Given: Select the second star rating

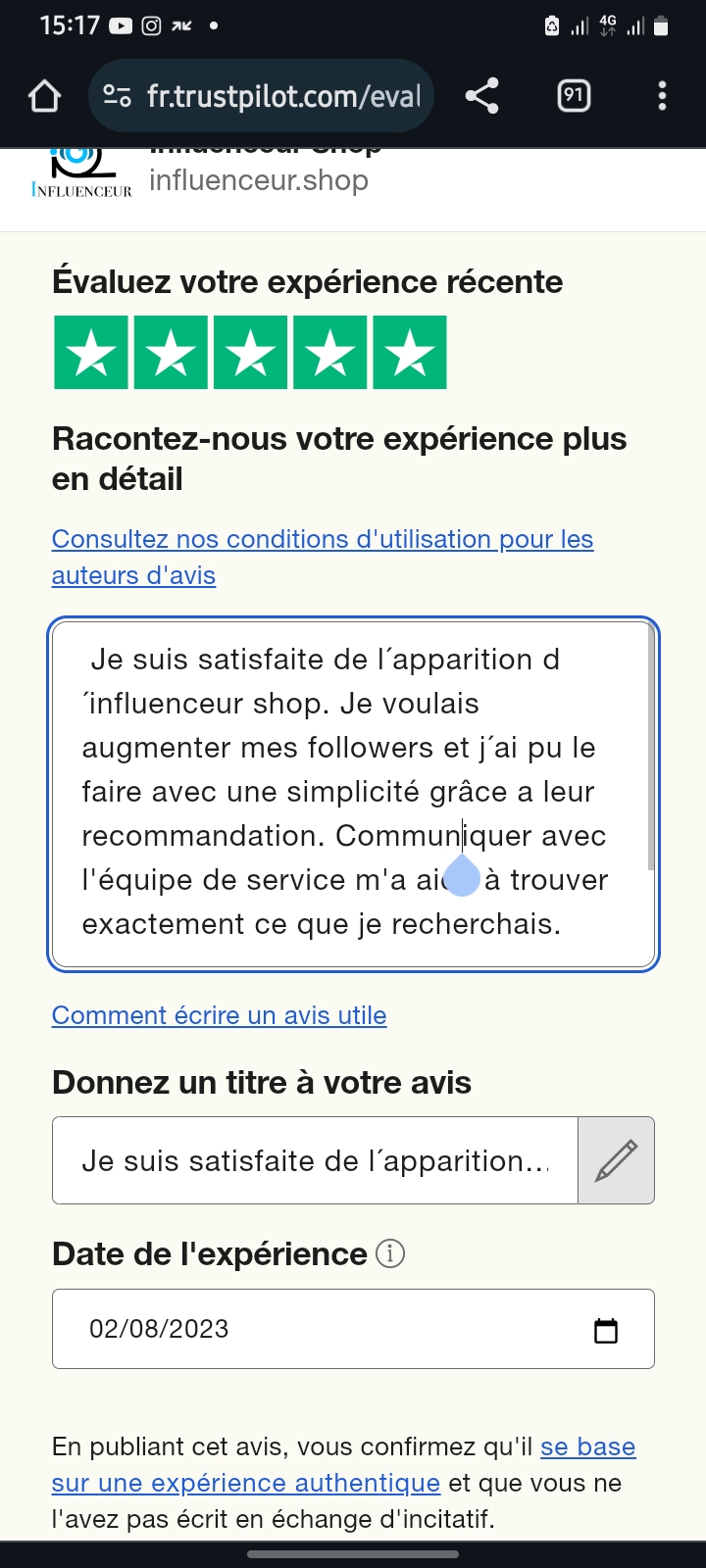Looking at the screenshot, I should [x=171, y=353].
